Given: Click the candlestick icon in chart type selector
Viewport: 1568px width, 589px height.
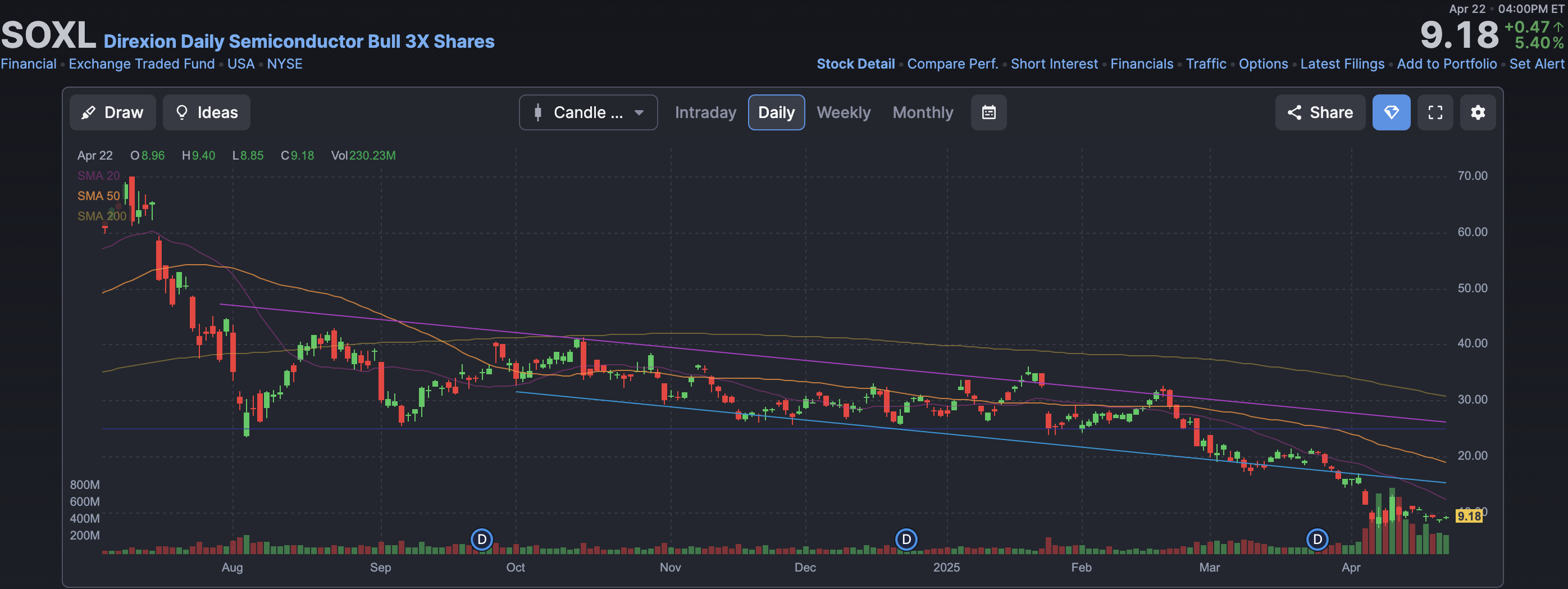Looking at the screenshot, I should tap(537, 112).
